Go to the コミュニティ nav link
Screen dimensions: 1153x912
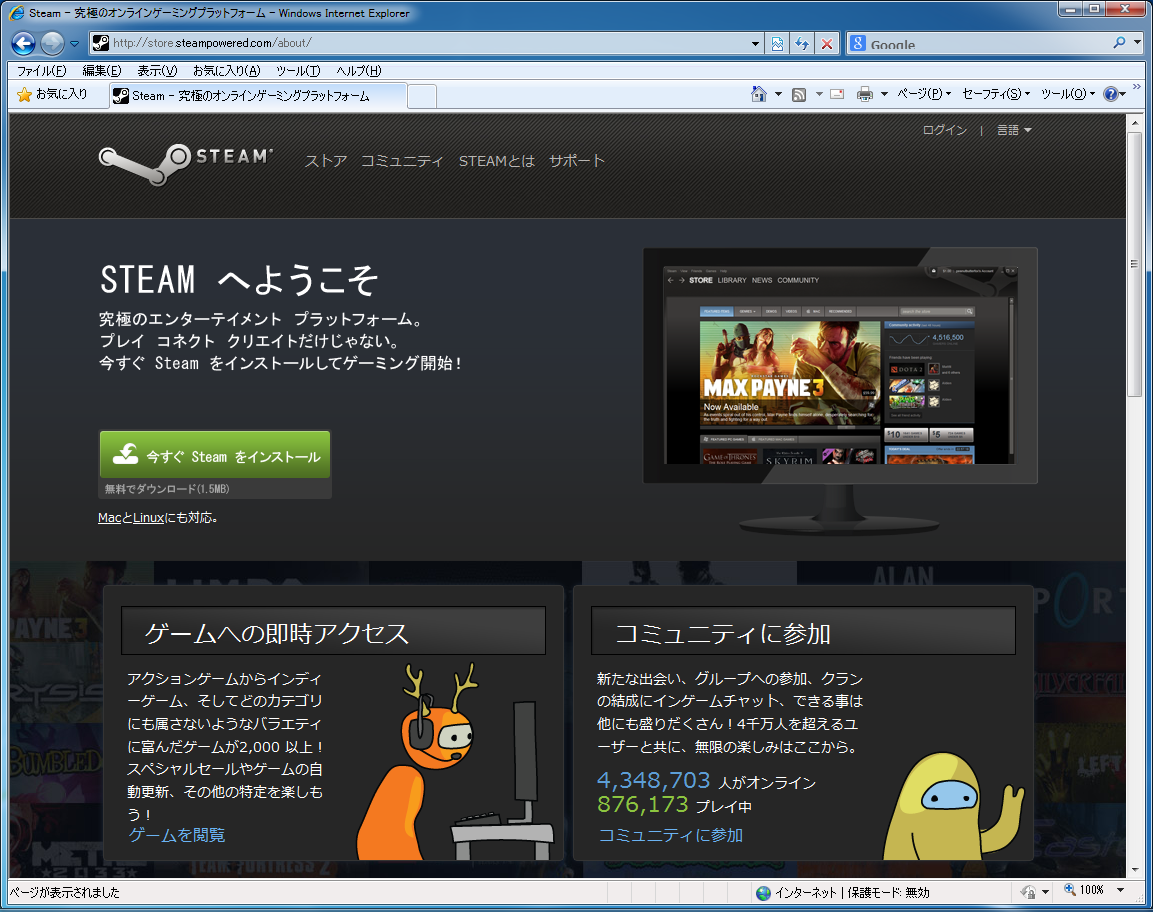click(x=402, y=160)
